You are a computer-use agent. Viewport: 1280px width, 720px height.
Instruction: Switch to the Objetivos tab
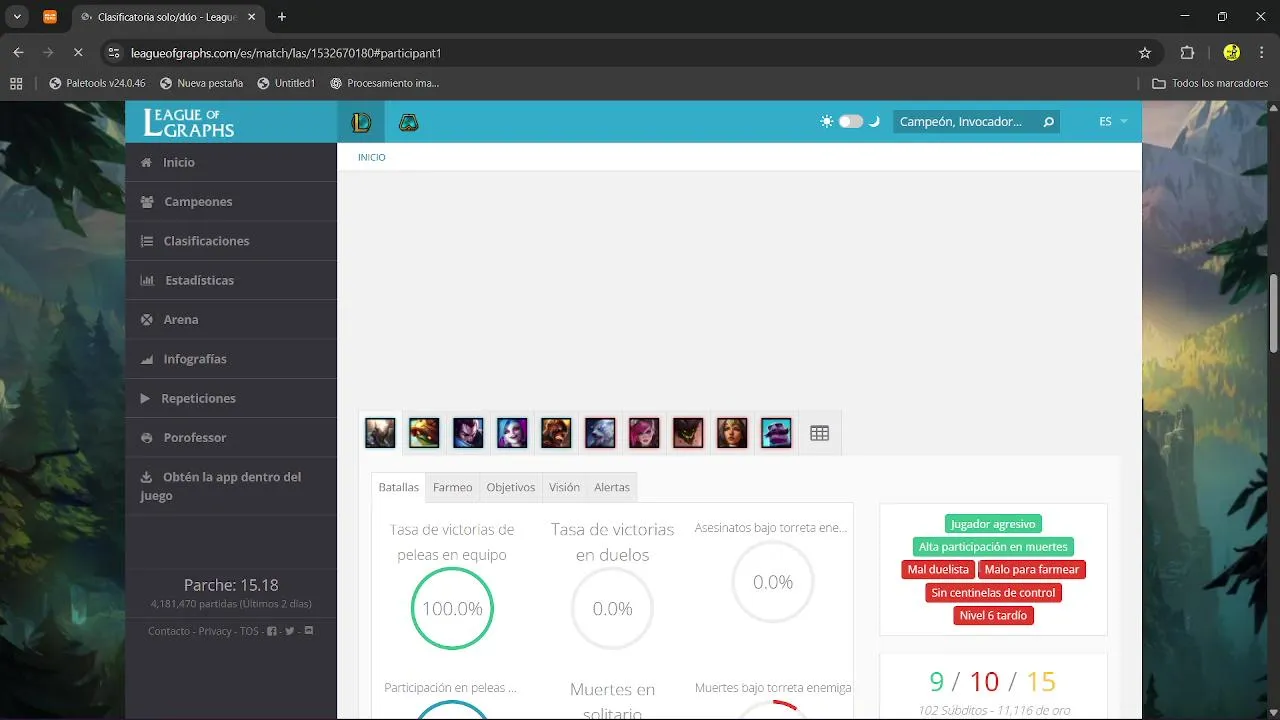coord(511,487)
